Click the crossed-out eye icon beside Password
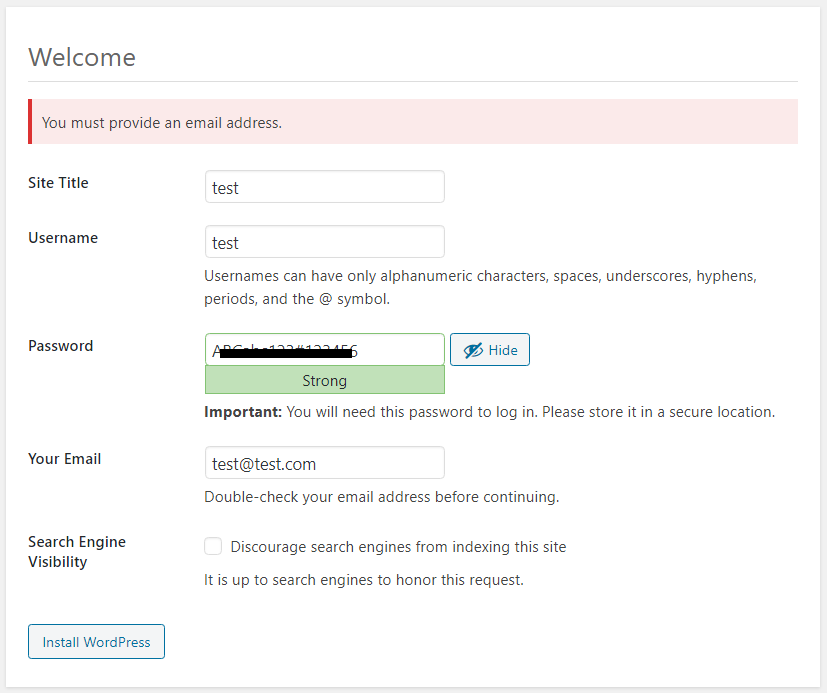827x693 pixels. pos(473,350)
